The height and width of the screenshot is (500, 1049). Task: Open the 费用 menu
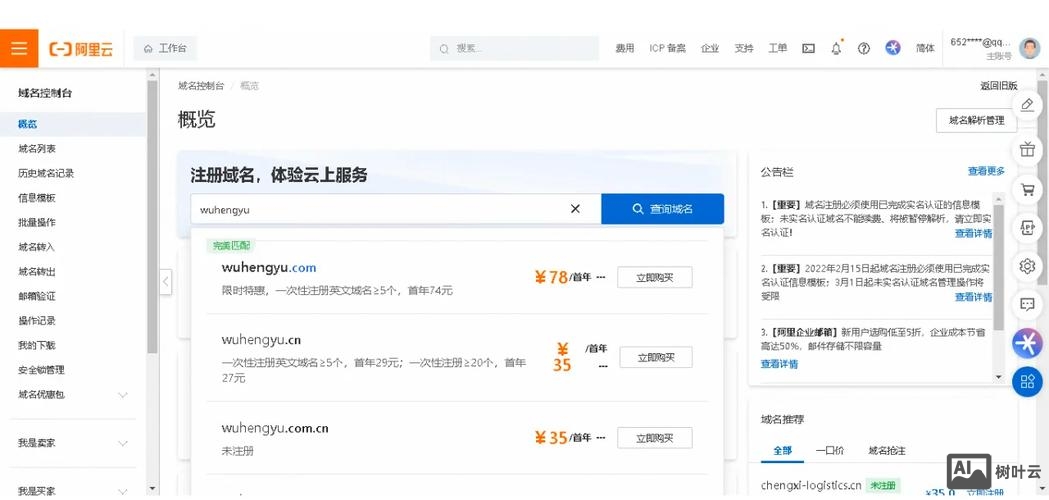point(624,49)
